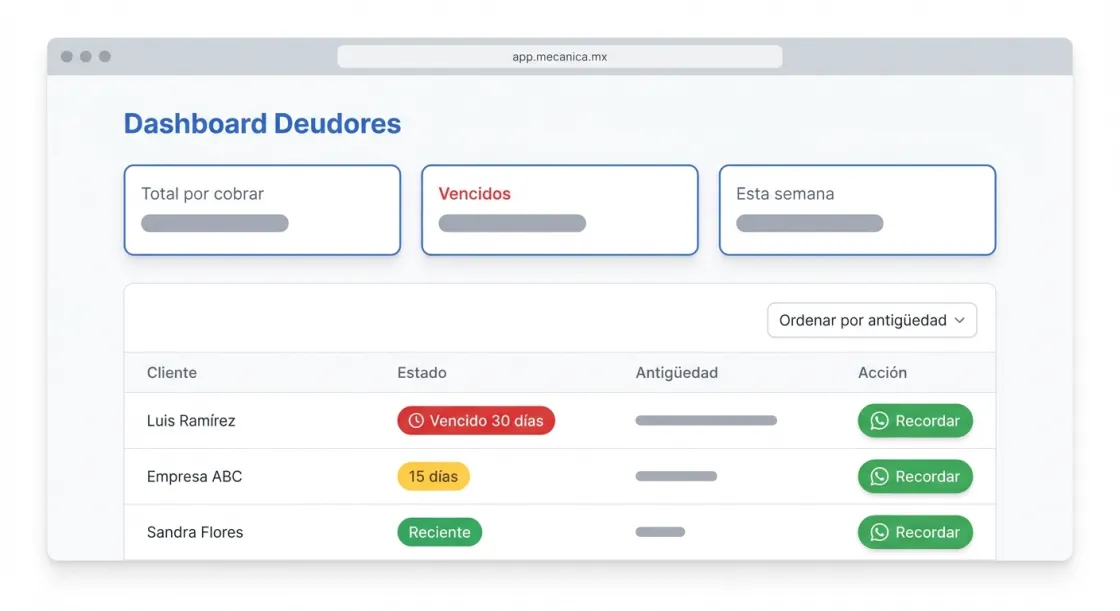This screenshot has width=1120, height=611.
Task: Click the Acción column header
Action: click(882, 372)
